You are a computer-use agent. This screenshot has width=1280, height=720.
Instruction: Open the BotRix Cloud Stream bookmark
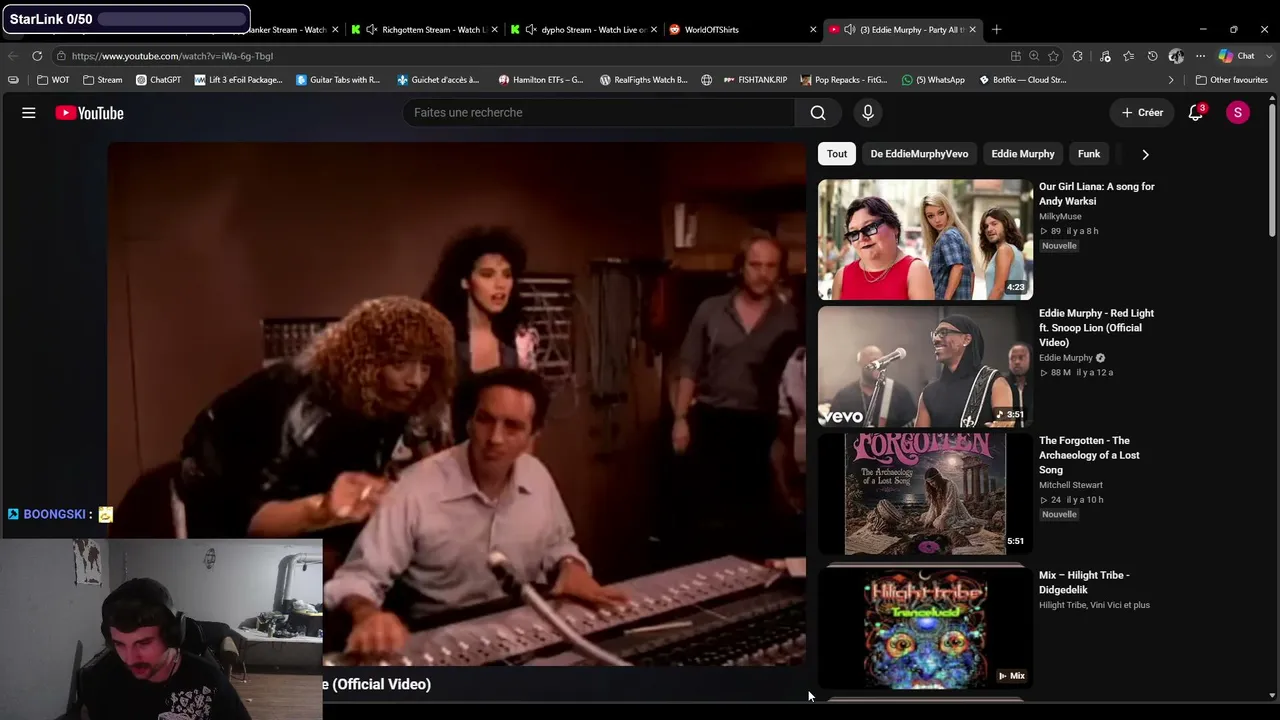[x=1023, y=80]
